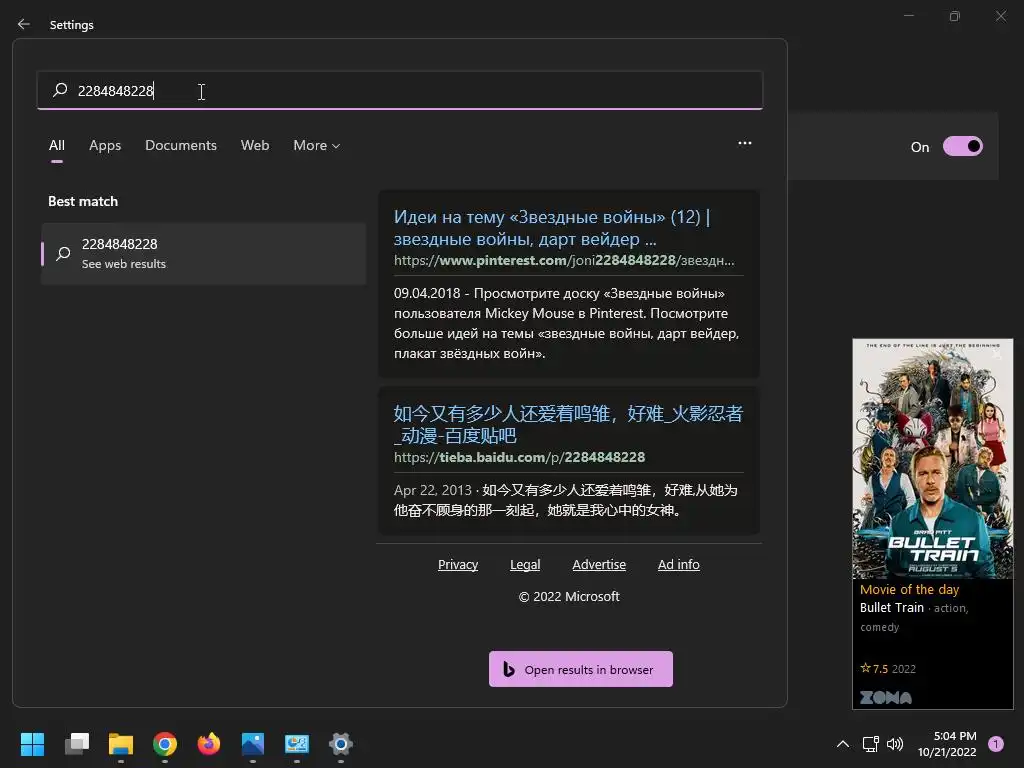Select the All search tab
Viewport: 1024px width, 768px height.
point(57,145)
